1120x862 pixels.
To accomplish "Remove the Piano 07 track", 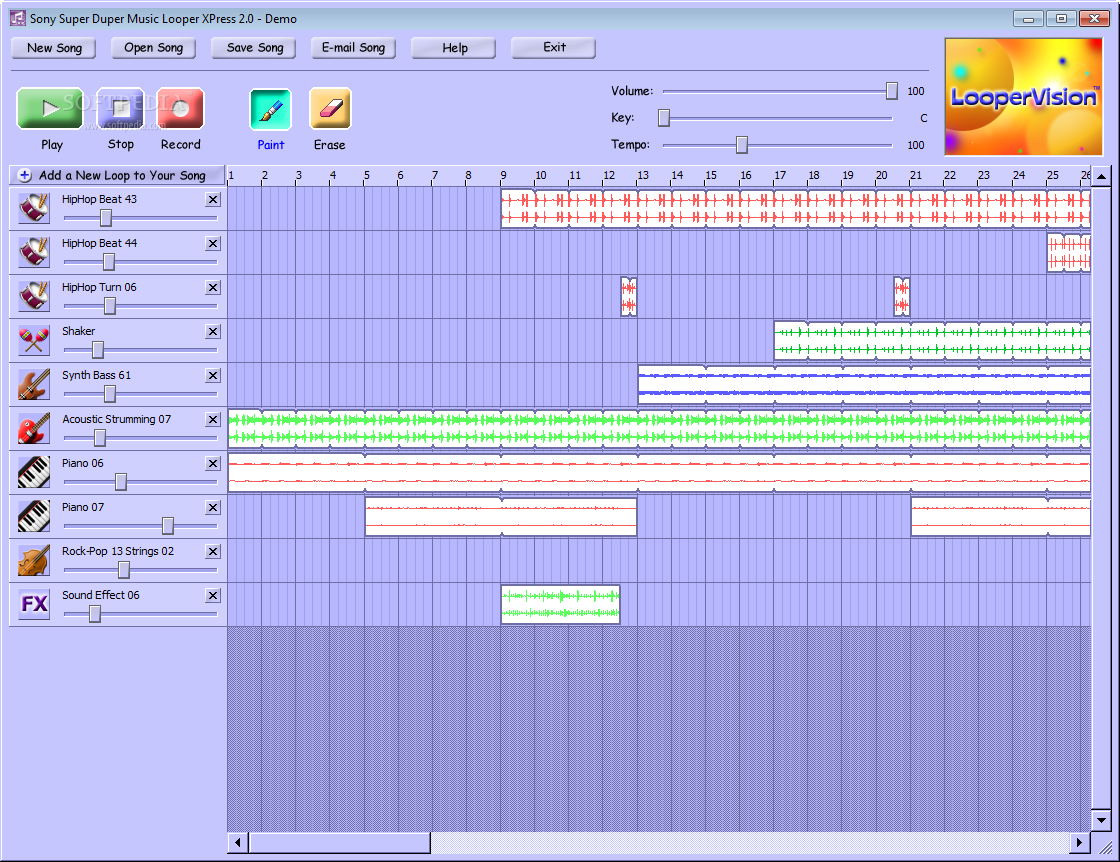I will point(213,507).
